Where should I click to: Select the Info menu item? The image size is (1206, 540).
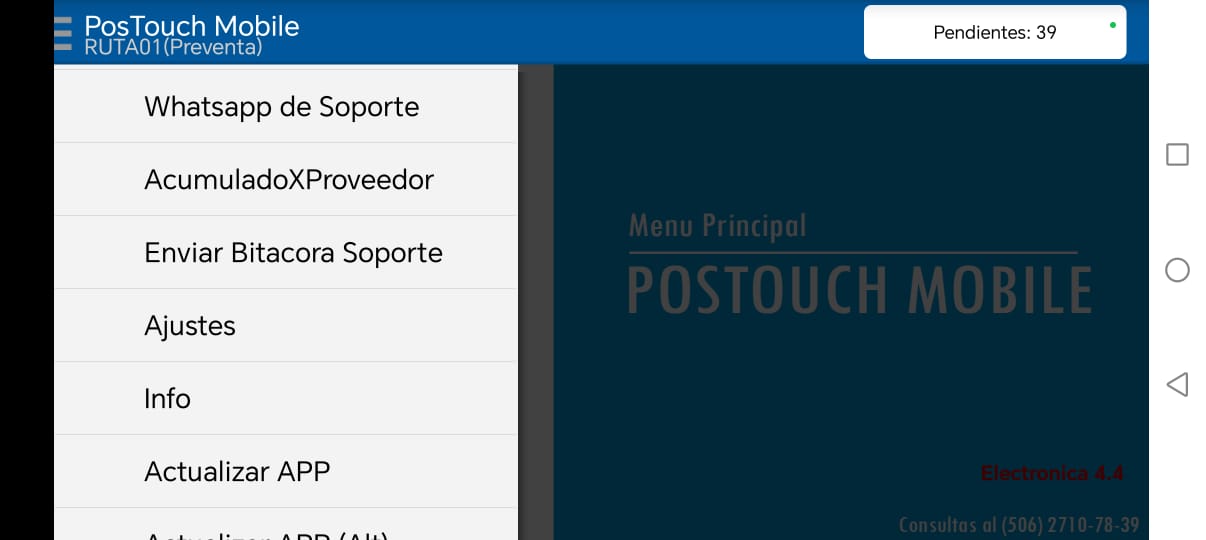286,398
